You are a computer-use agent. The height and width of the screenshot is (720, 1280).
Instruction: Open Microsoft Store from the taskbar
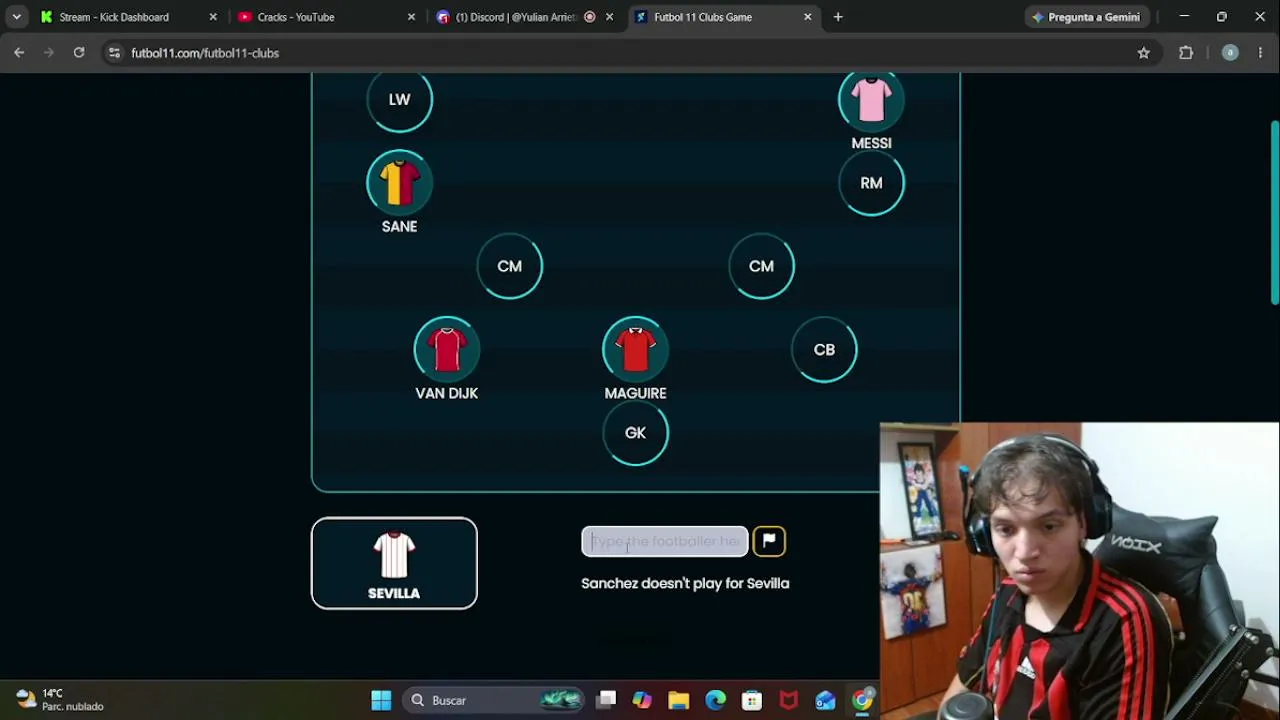(x=752, y=700)
